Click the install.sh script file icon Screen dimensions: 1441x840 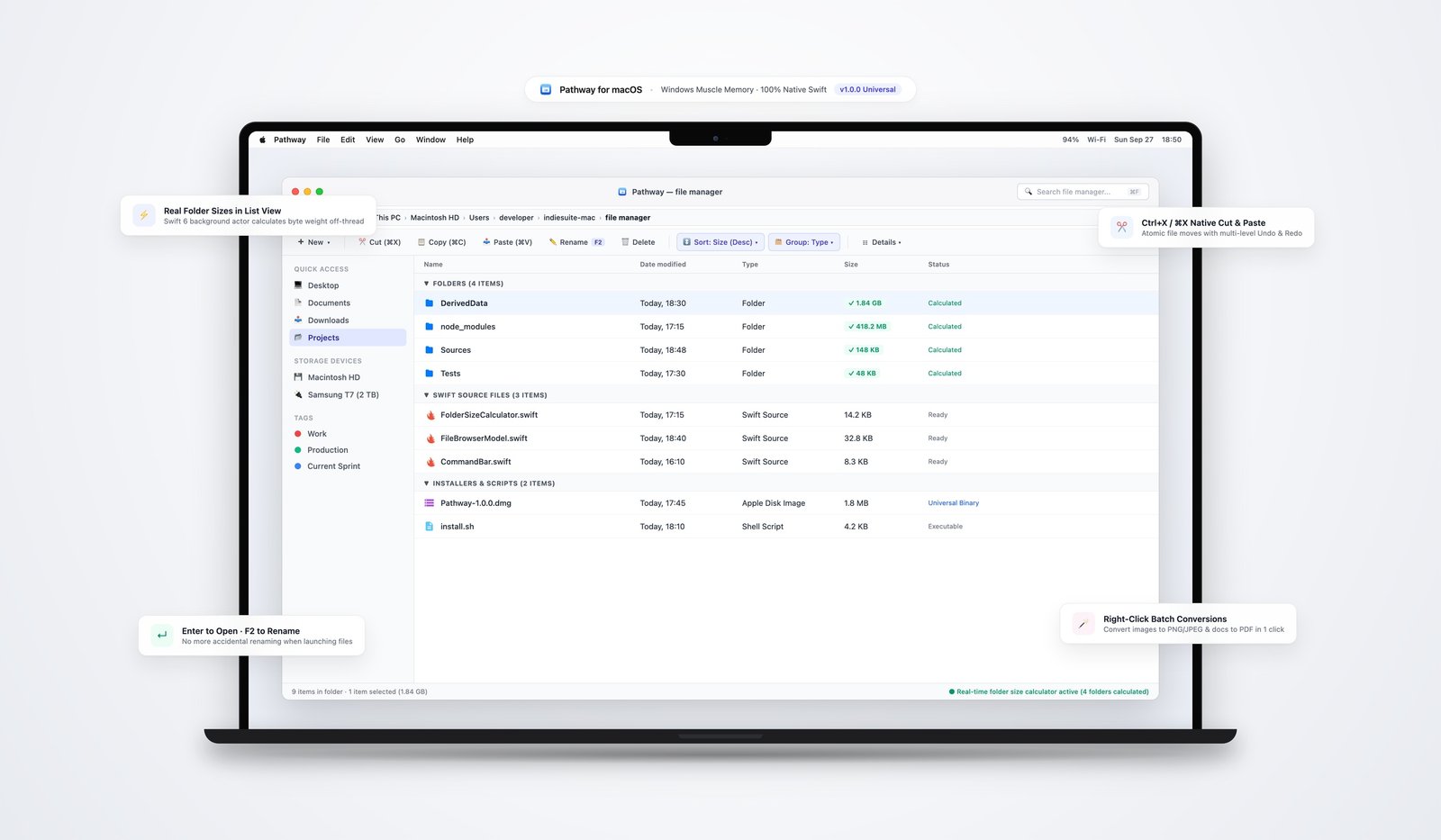pyautogui.click(x=430, y=527)
